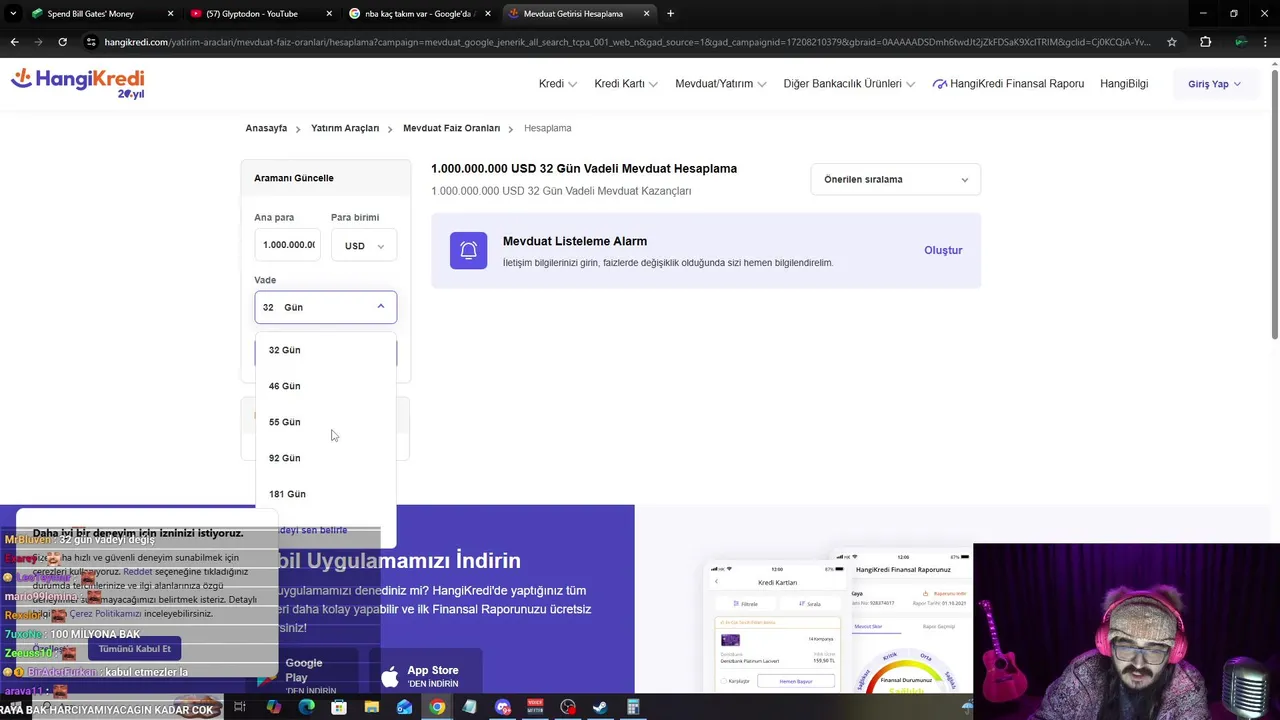Click the Chrome icon in taskbar
Screen dimensions: 1280x720
pos(437,707)
